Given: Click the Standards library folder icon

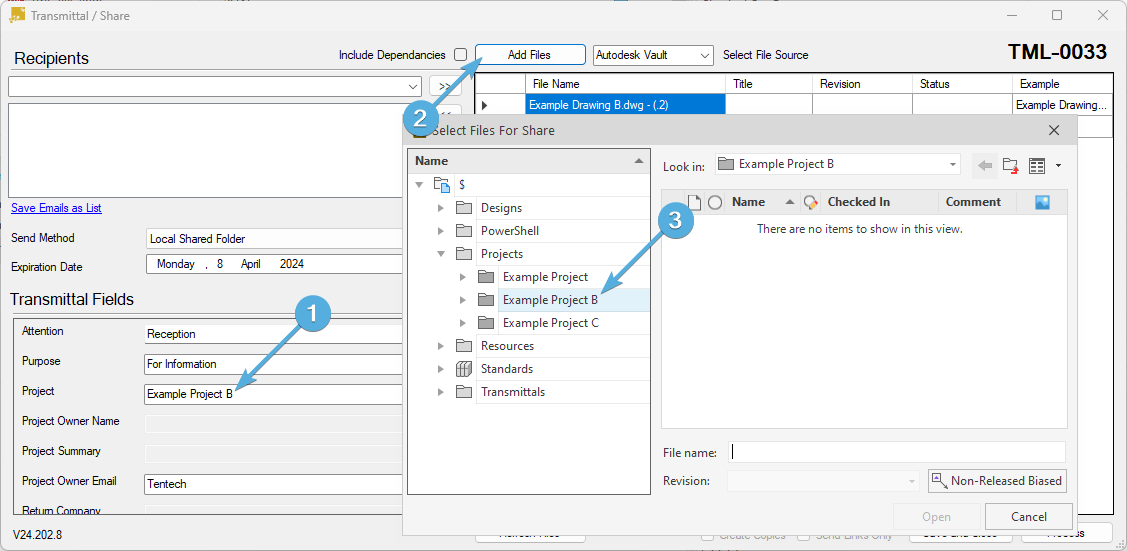Looking at the screenshot, I should pos(464,369).
